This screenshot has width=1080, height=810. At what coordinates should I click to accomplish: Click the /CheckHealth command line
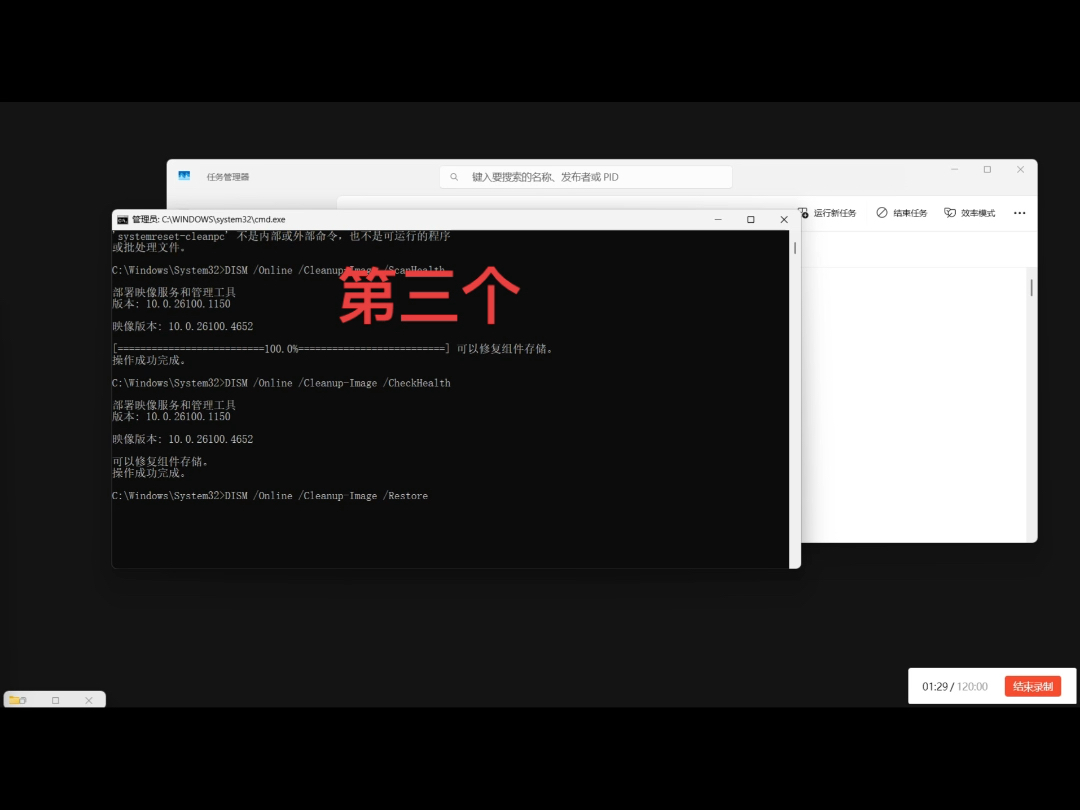pos(281,383)
